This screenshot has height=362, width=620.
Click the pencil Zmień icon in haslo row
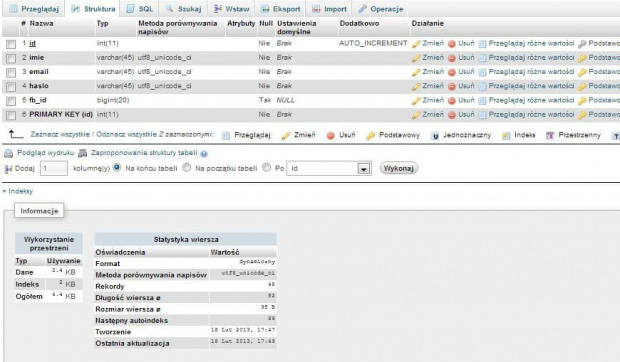(416, 87)
